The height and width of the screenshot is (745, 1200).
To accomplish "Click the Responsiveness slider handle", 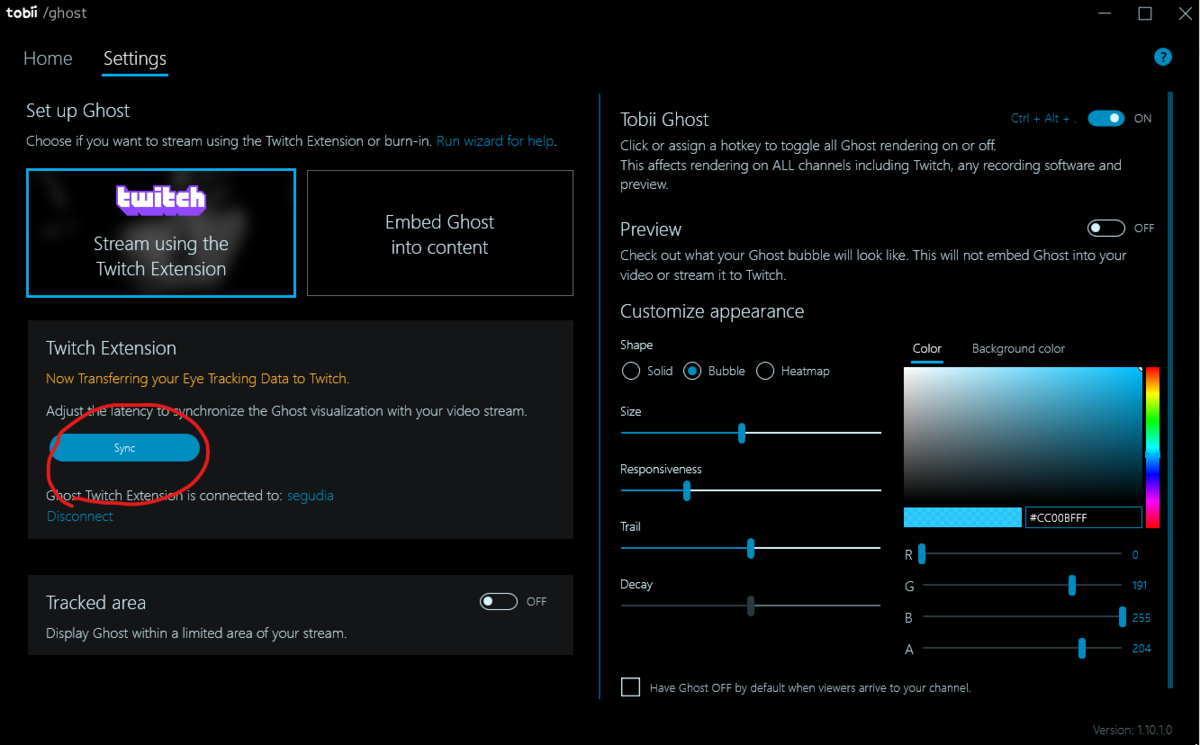I will 686,490.
